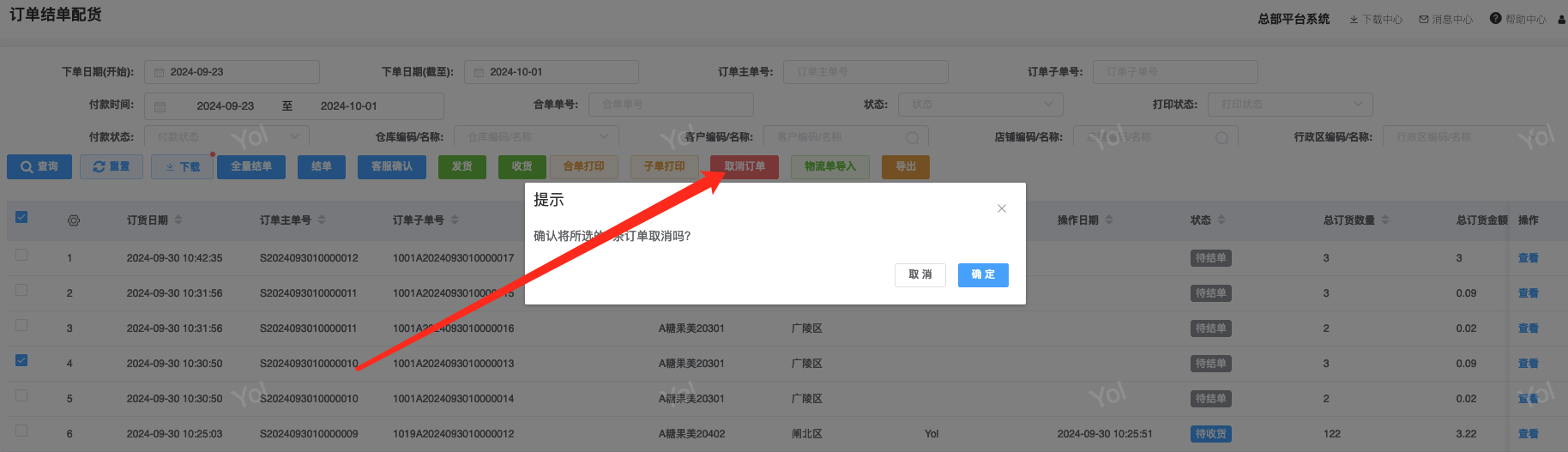Click 查看 link in row 3

(x=1529, y=328)
